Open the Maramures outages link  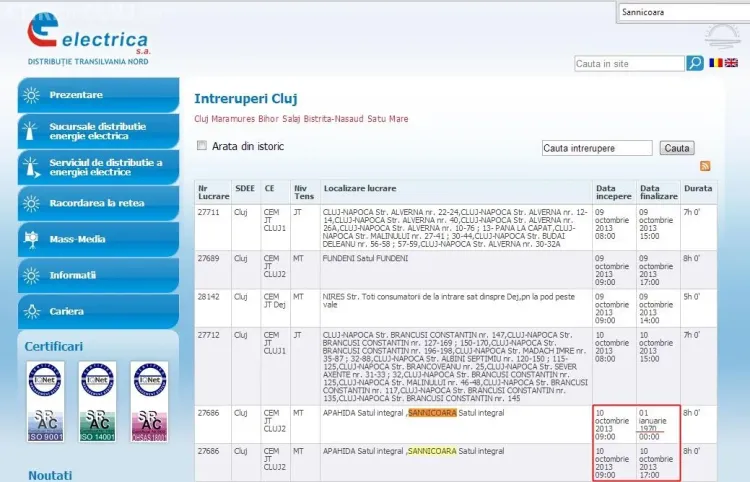click(232, 119)
